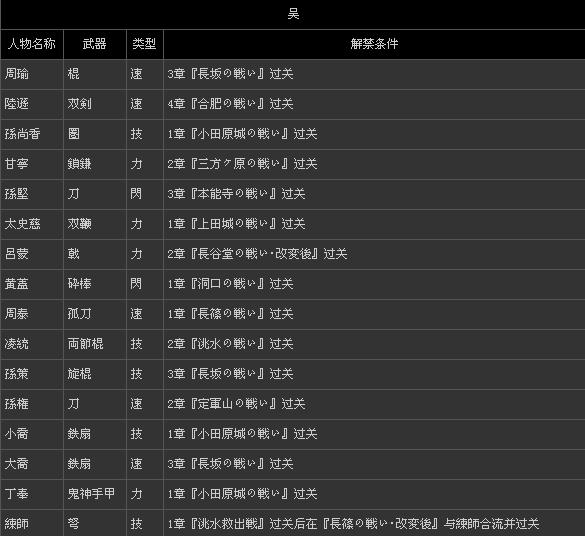
Task: Click 丁奉's weapon 鬼神手甲
Action: pyautogui.click(x=91, y=494)
